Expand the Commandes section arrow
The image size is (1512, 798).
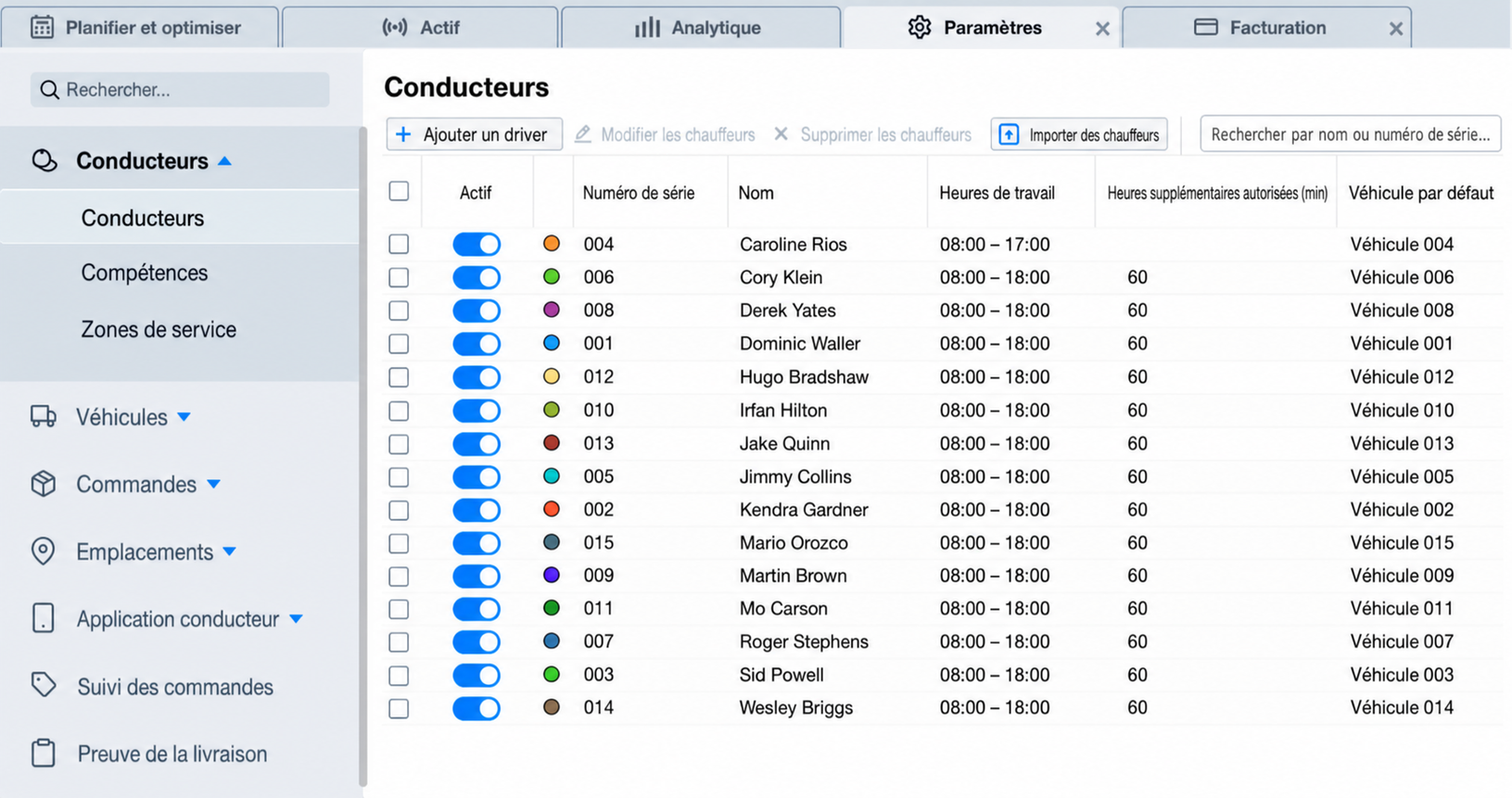pyautogui.click(x=213, y=484)
